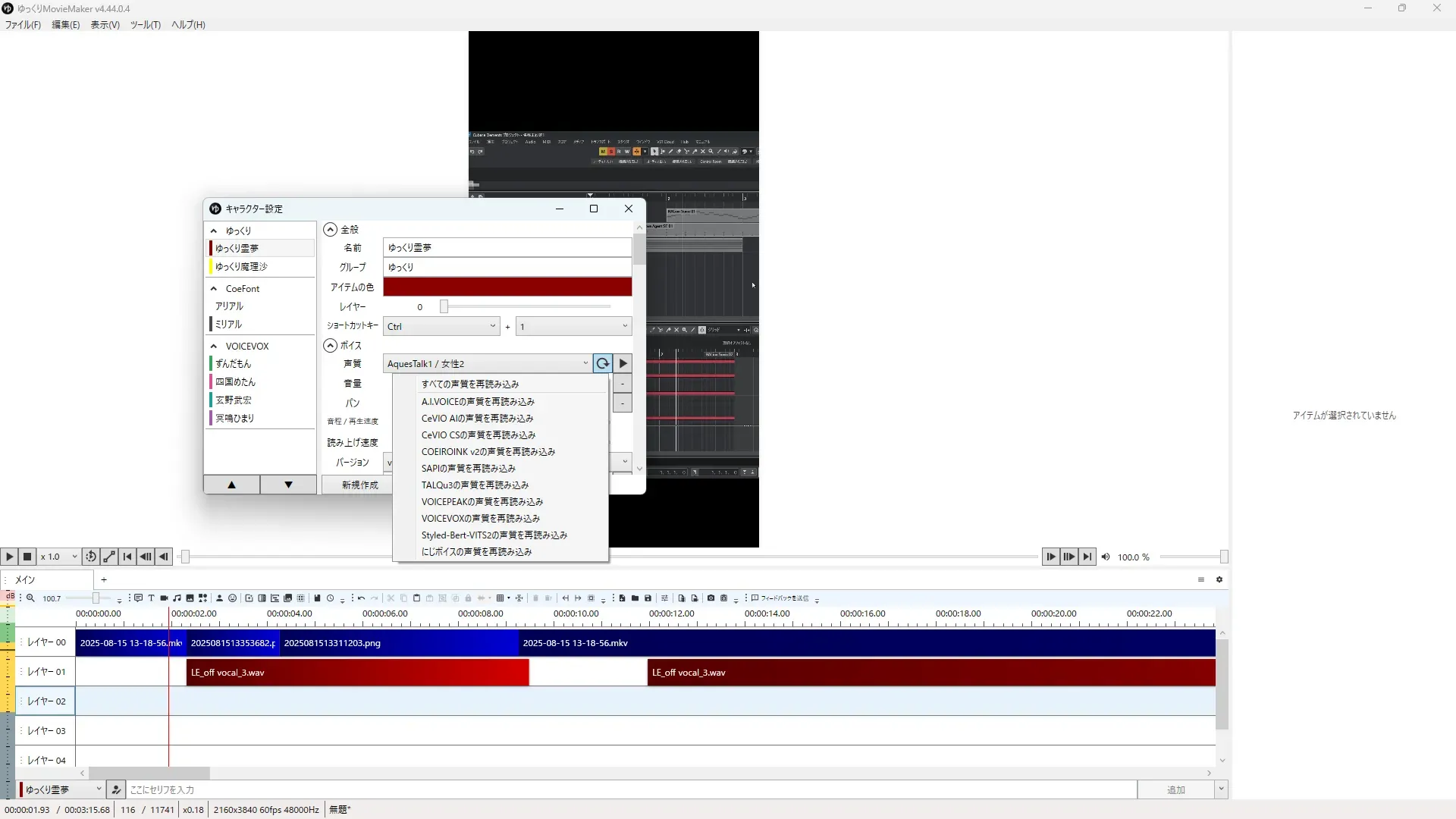Open the ツール(T) menu
Image resolution: width=1456 pixels, height=819 pixels.
(145, 25)
